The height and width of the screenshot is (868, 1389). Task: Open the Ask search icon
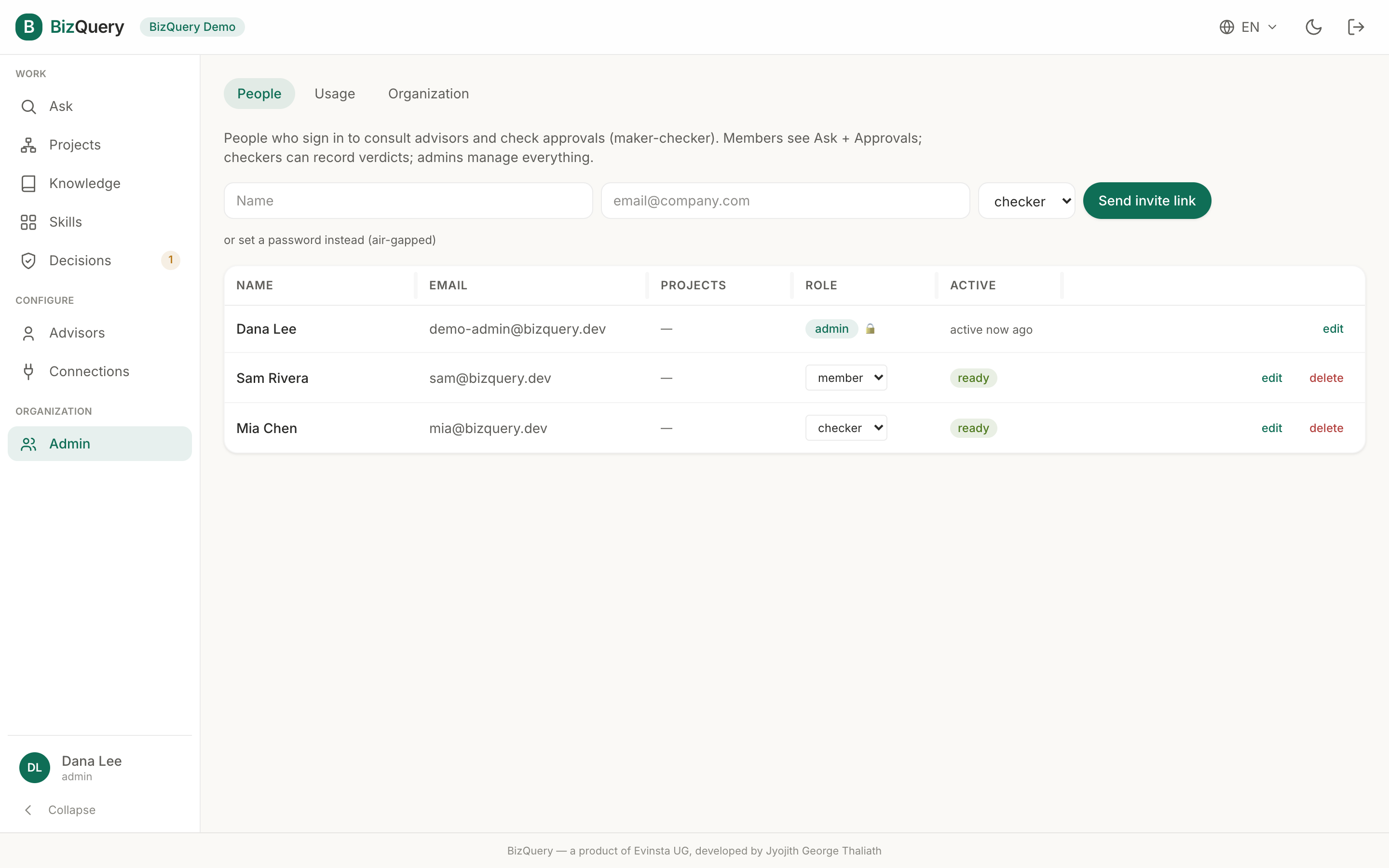[28, 107]
